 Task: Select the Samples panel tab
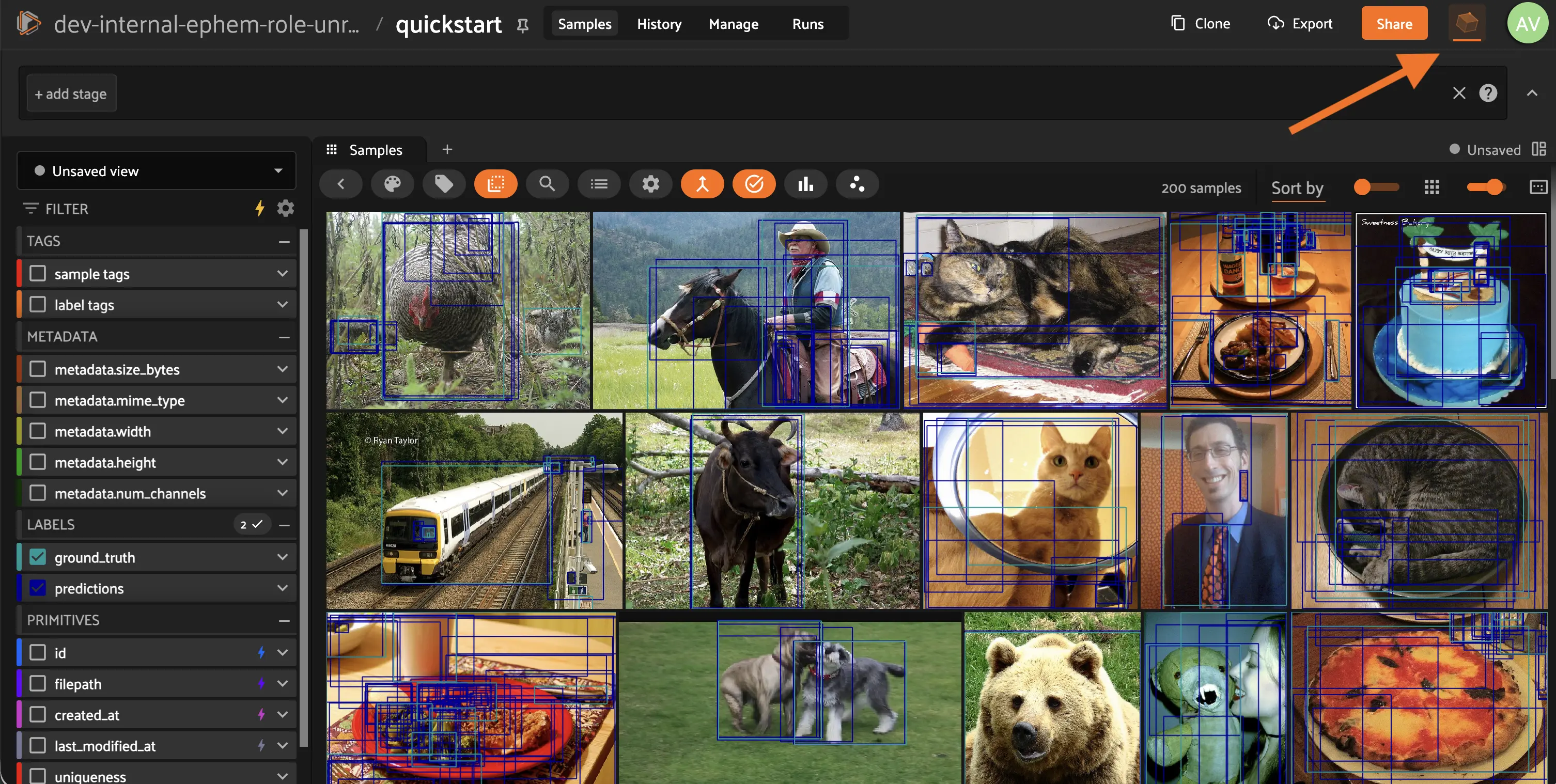[368, 149]
